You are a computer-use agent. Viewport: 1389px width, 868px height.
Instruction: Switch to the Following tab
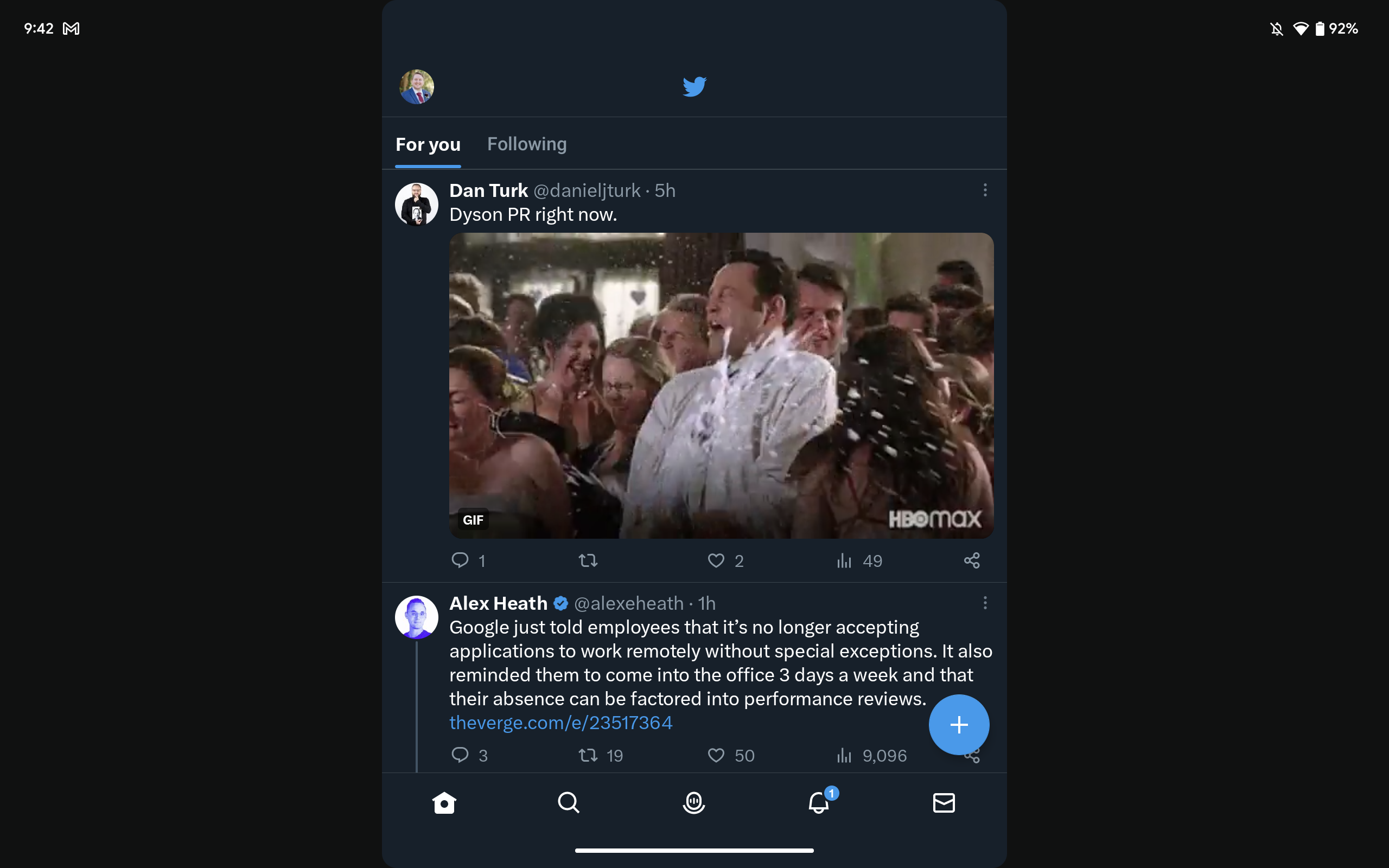527,144
